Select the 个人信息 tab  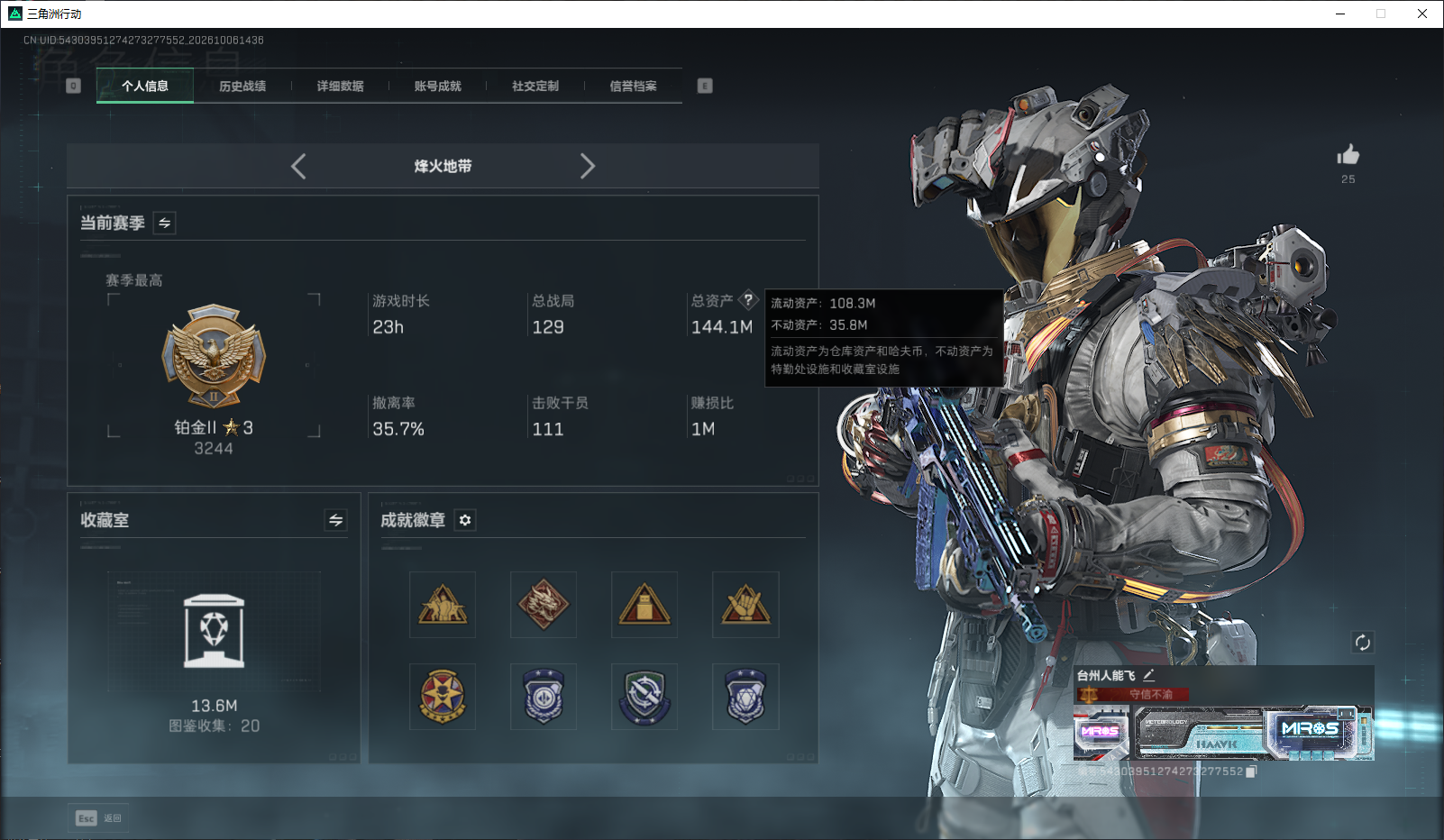coord(145,87)
